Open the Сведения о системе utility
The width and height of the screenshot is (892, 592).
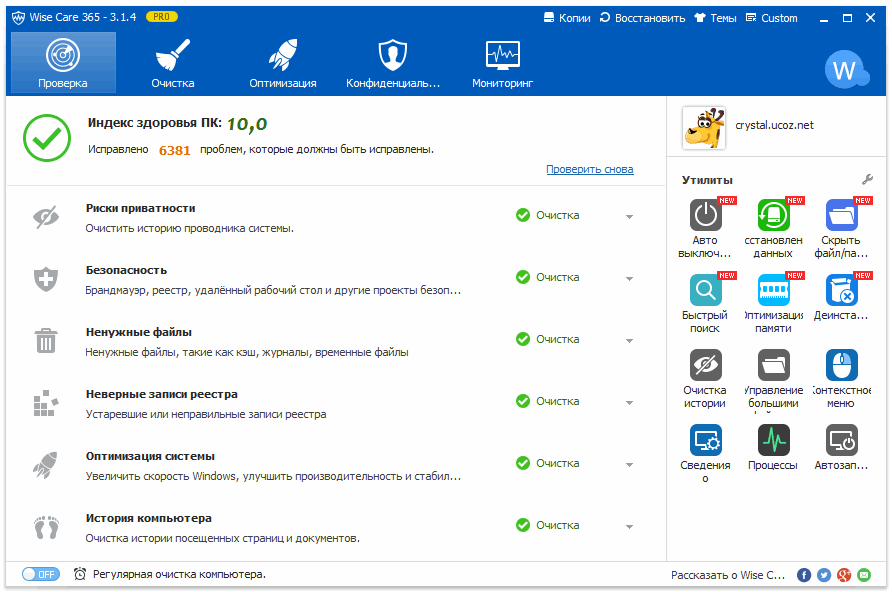705,440
